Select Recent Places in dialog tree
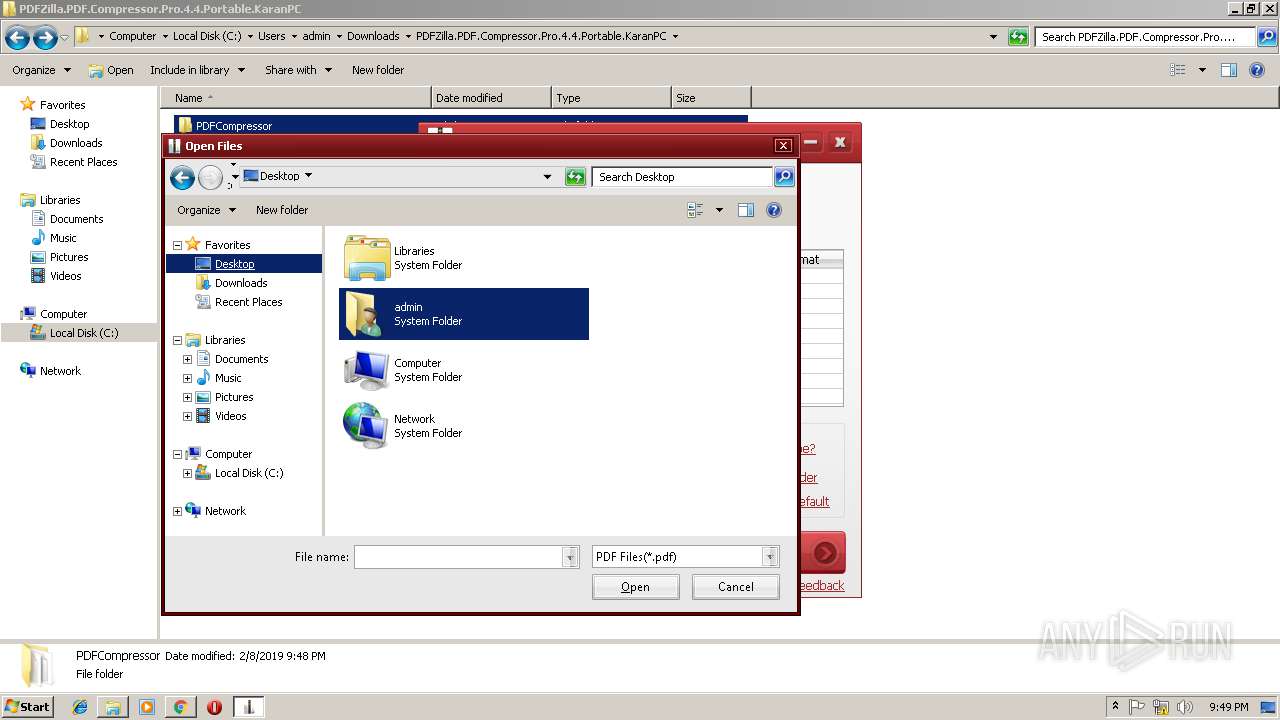1280x720 pixels. 248,302
